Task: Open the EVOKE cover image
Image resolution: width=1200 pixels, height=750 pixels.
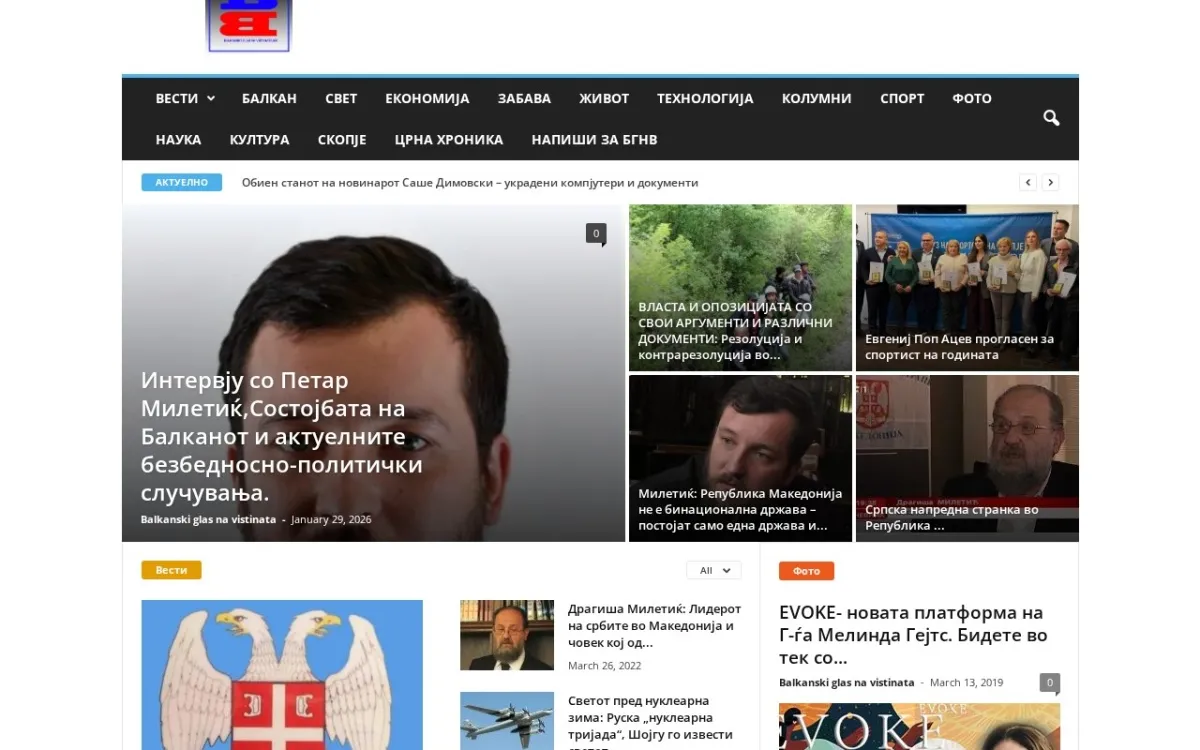Action: 919,727
